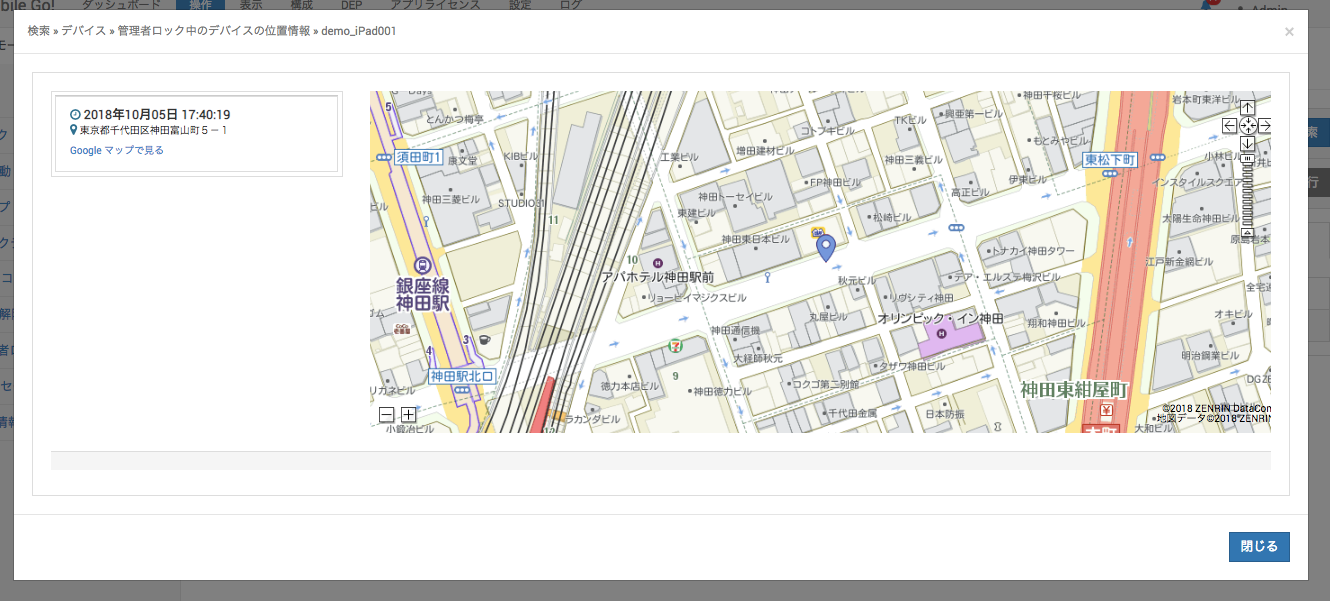Click the 神田駅北口 label on map
The height and width of the screenshot is (601, 1330).
click(x=462, y=377)
